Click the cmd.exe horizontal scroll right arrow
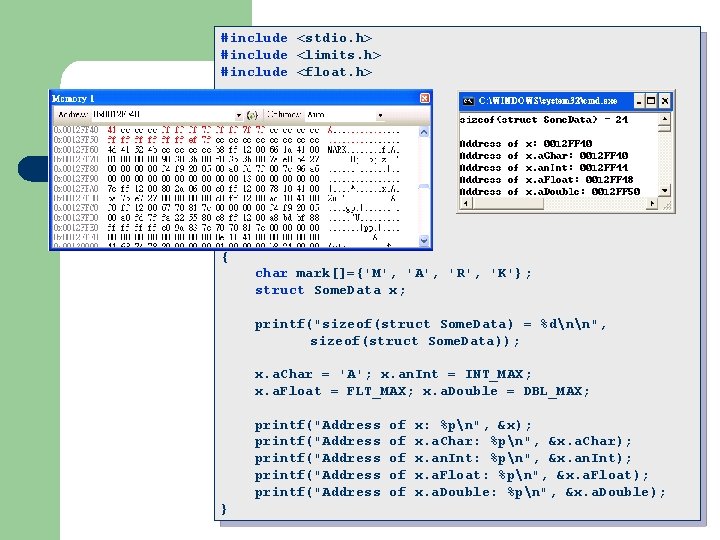Viewport: 720px width, 540px height. point(652,203)
